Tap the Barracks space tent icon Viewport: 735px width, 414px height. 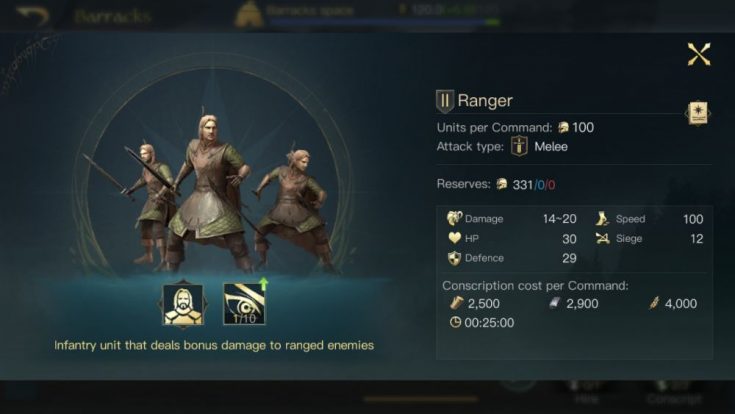pos(248,14)
